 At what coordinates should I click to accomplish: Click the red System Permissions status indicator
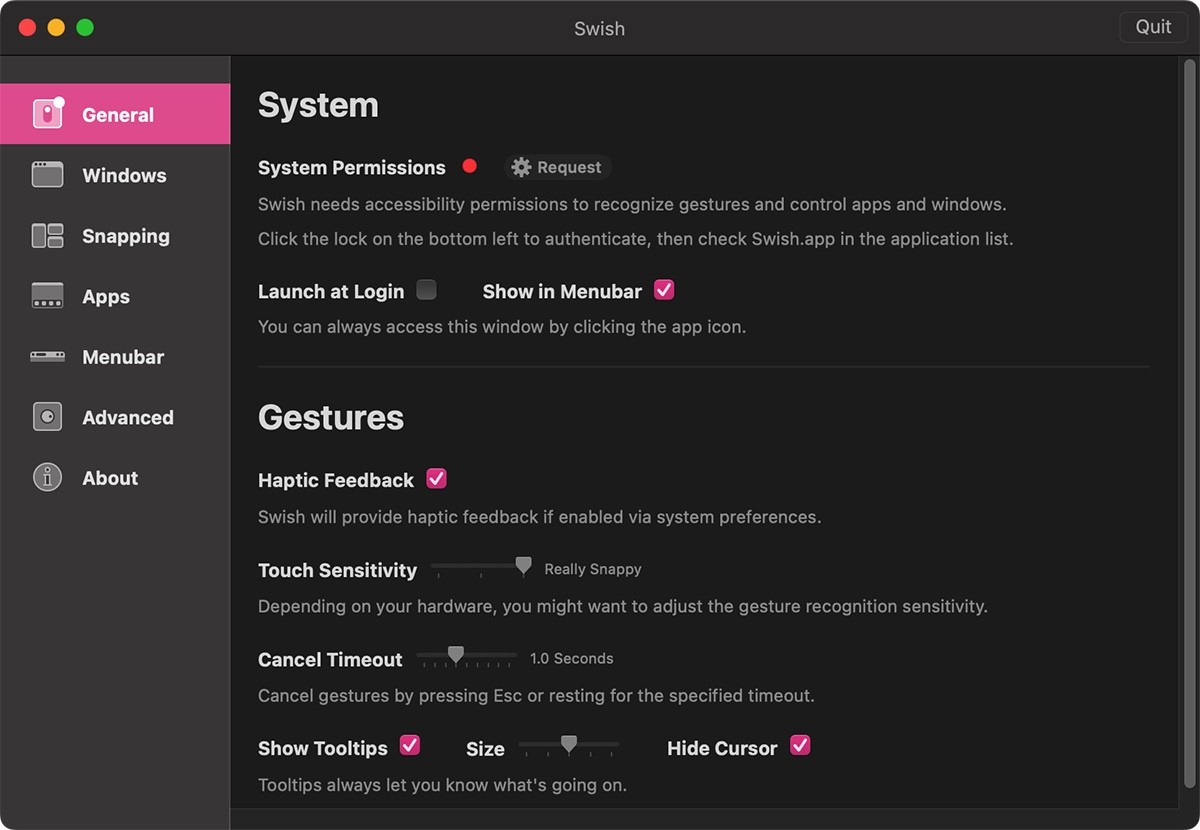[x=469, y=166]
